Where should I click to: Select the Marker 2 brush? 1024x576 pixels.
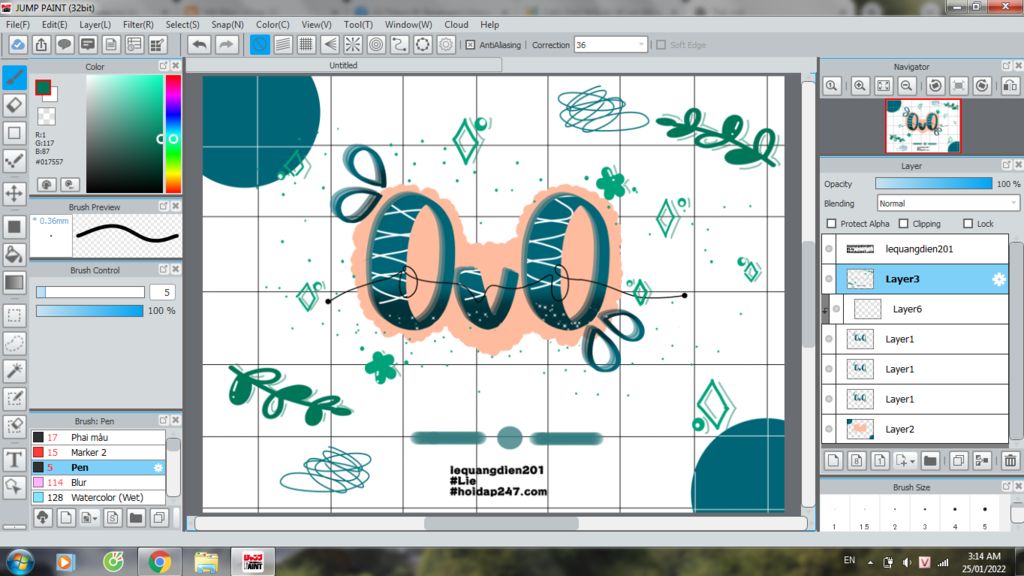98,452
